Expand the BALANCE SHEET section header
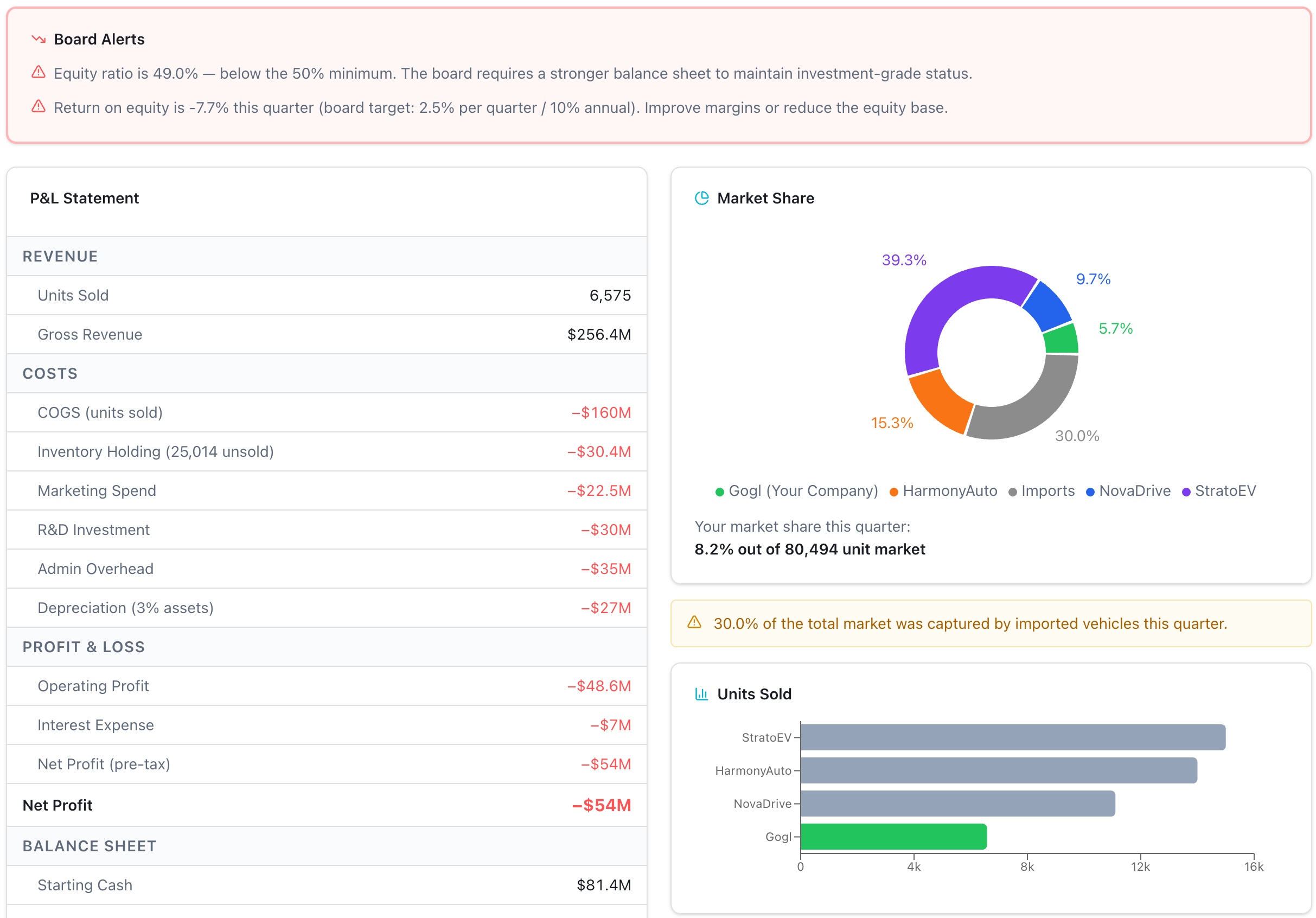Image resolution: width=1316 pixels, height=918 pixels. tap(89, 846)
